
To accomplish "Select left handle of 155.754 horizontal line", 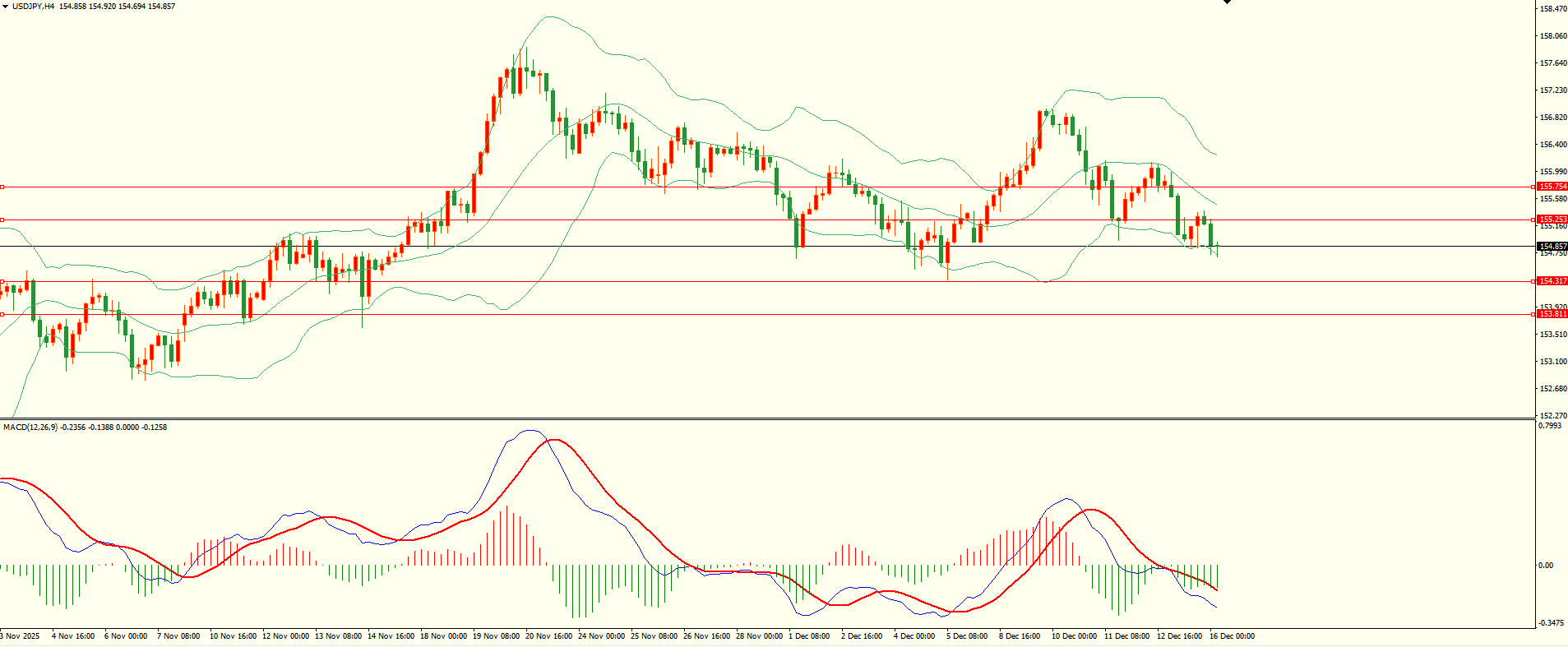I will coord(2,187).
